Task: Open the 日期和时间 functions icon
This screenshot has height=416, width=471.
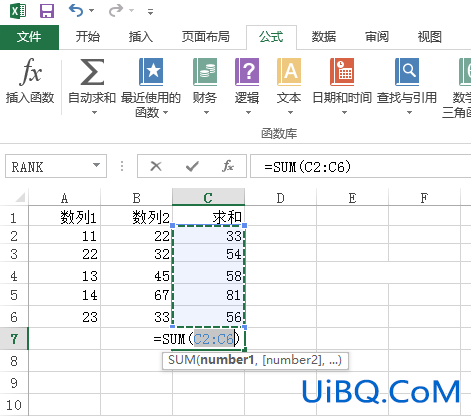Action: click(x=342, y=71)
